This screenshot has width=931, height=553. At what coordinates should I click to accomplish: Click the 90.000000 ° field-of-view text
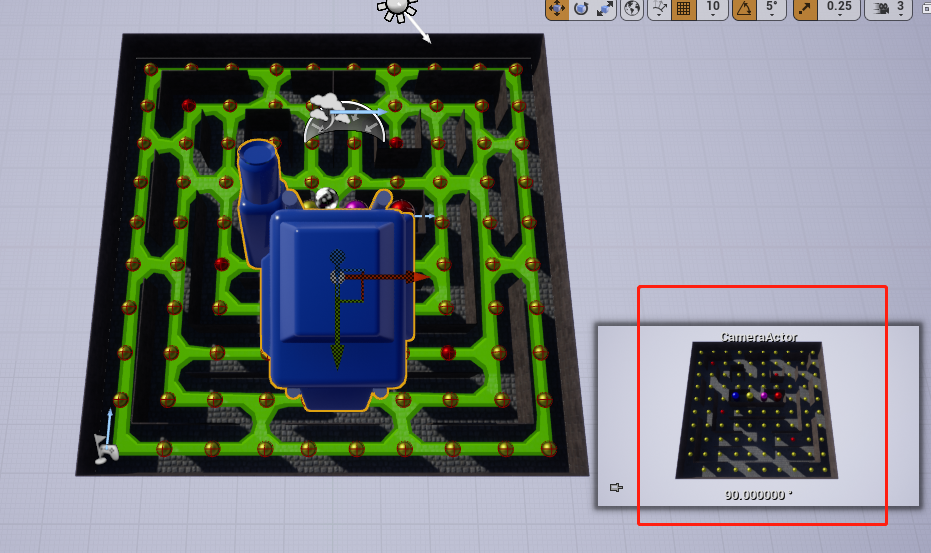(758, 495)
